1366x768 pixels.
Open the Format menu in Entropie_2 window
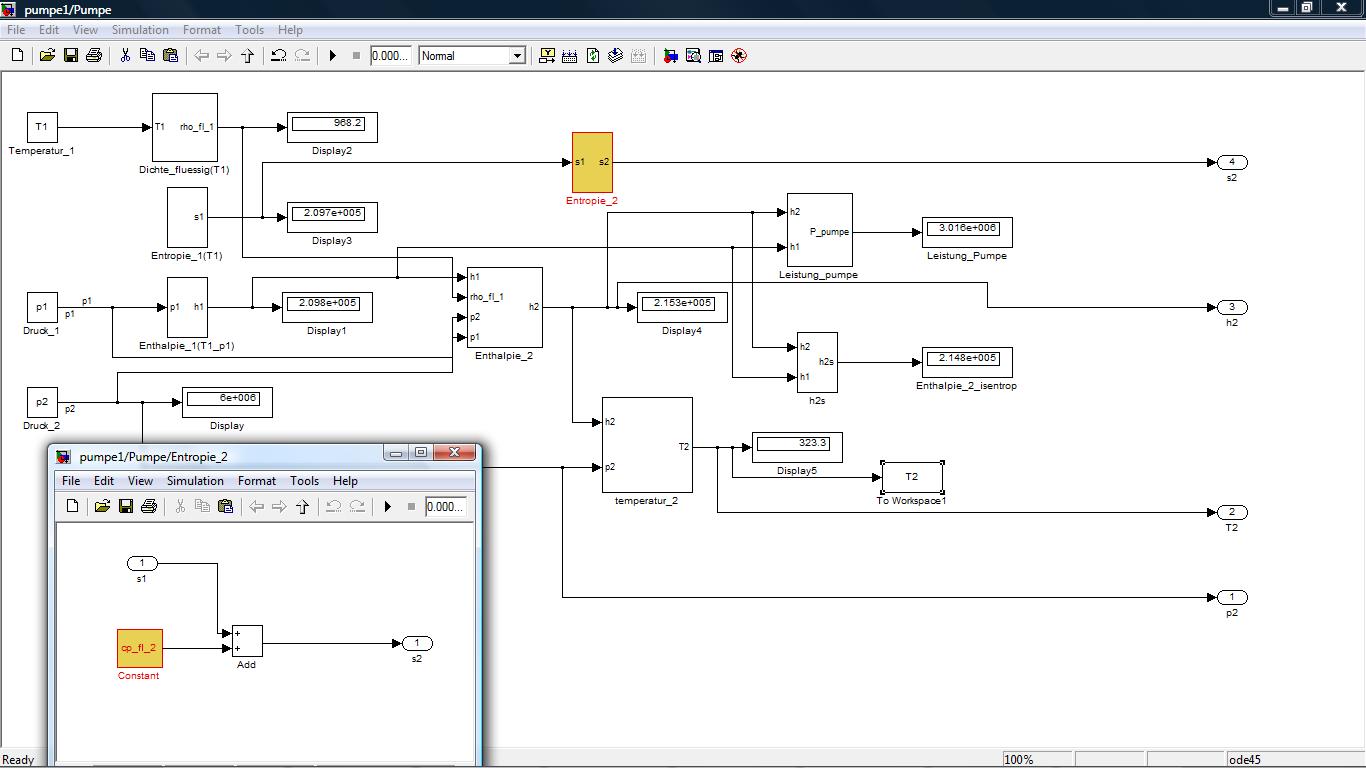[x=257, y=481]
